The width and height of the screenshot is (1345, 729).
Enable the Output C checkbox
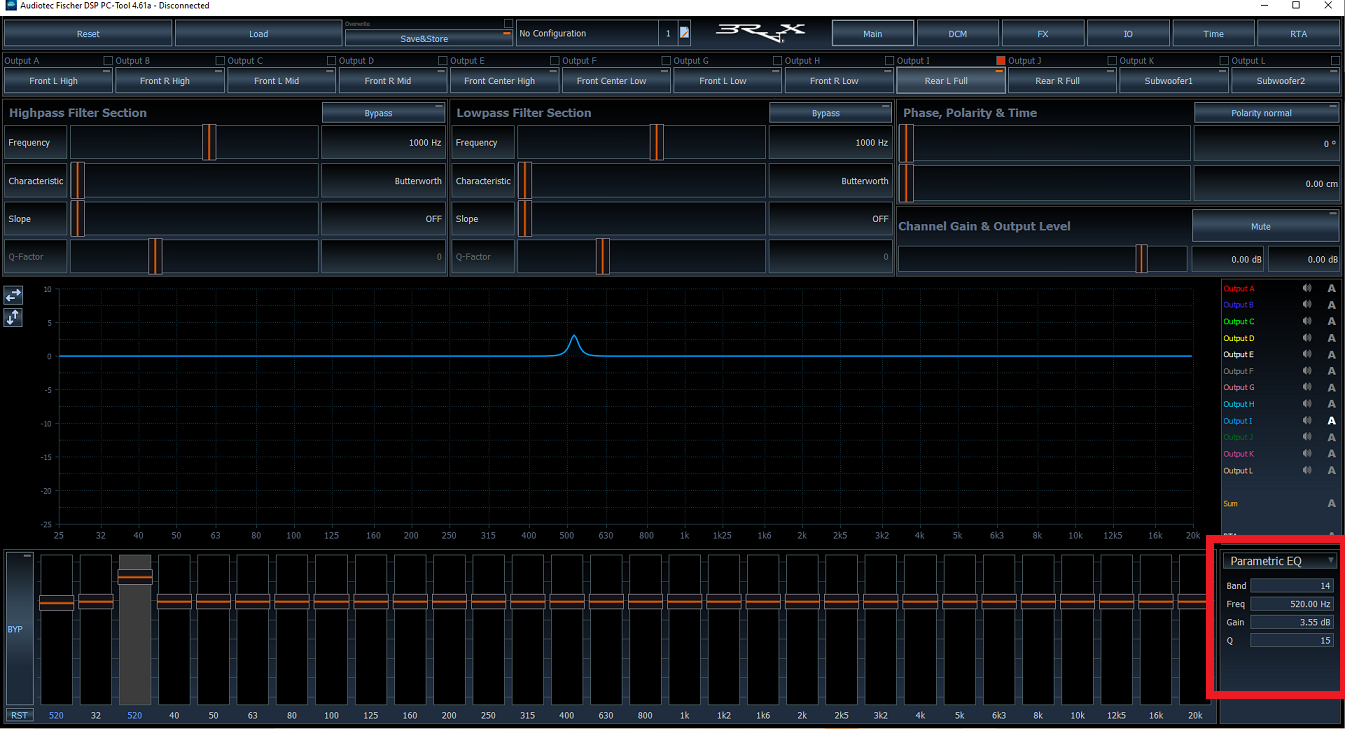(332, 61)
